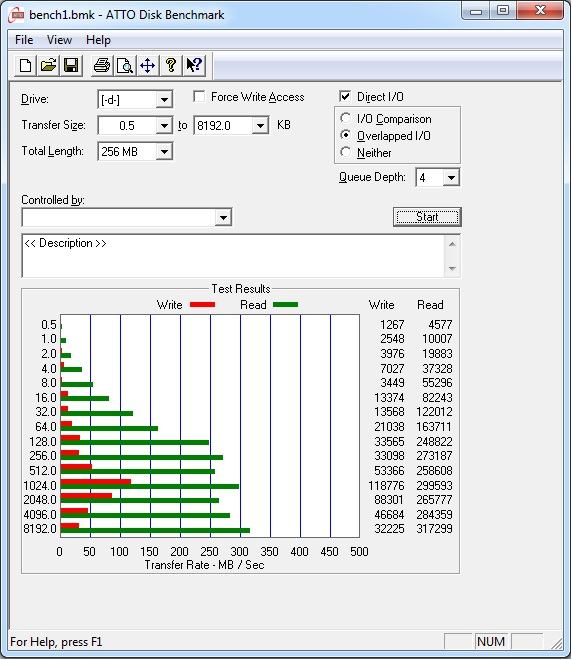572x660 pixels.
Task: Click the four-arrow move toolbar icon
Action: 147,66
